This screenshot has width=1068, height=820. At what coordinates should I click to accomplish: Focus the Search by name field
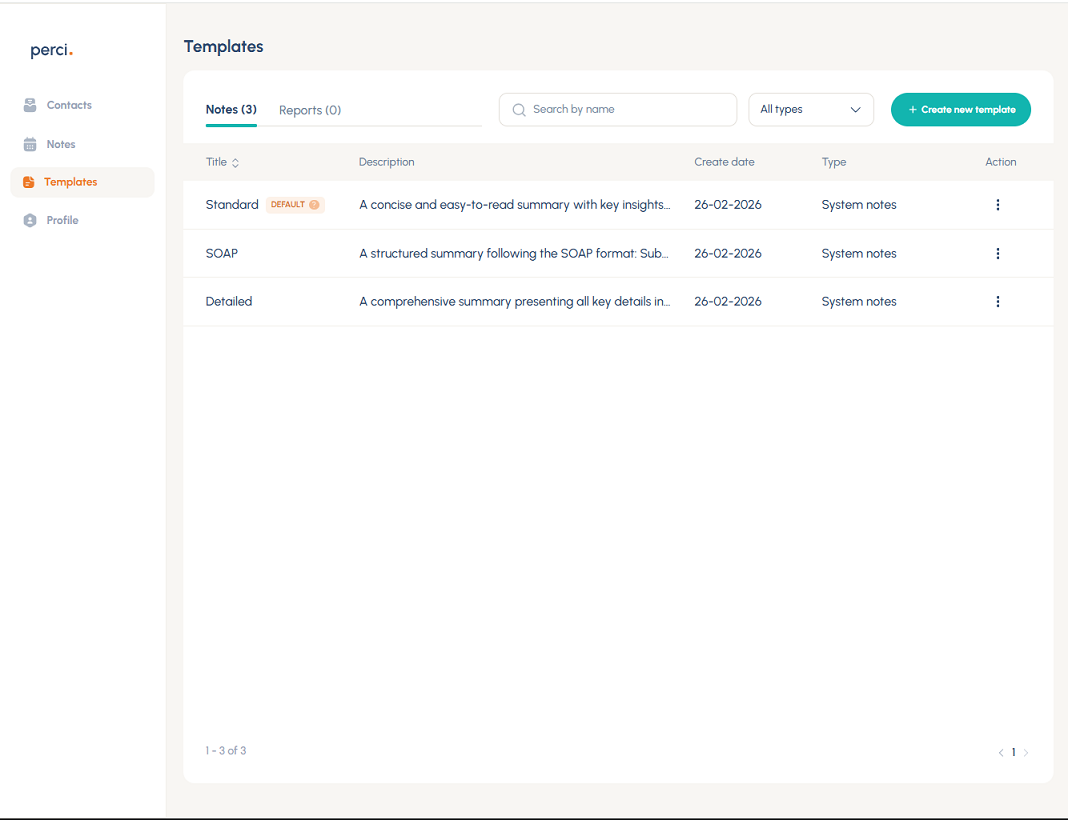point(618,110)
